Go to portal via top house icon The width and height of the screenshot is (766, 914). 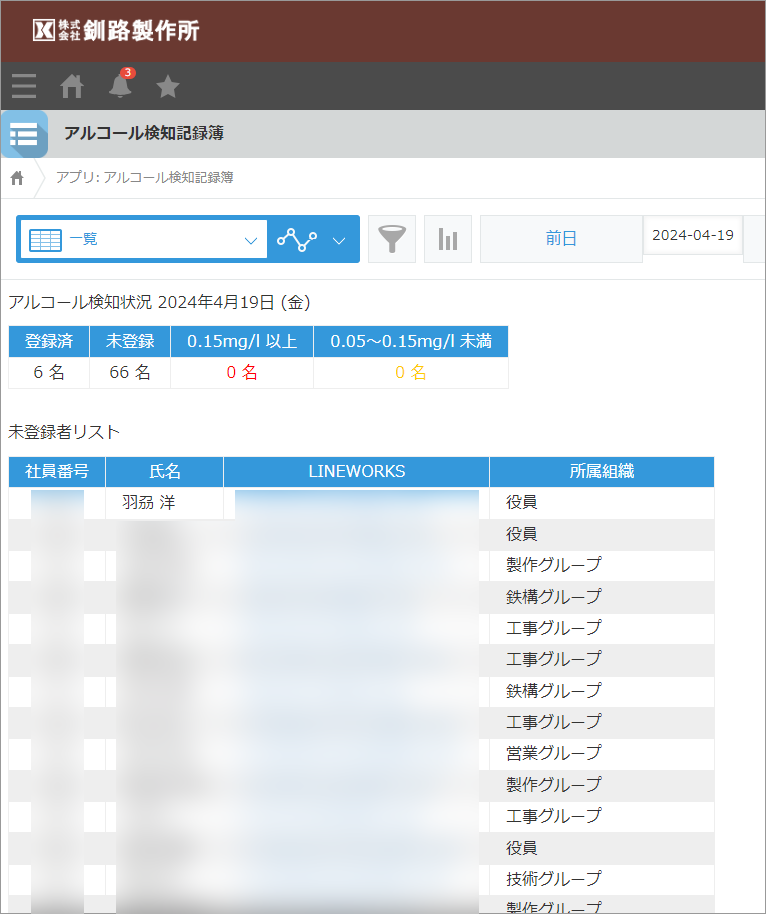(x=72, y=87)
